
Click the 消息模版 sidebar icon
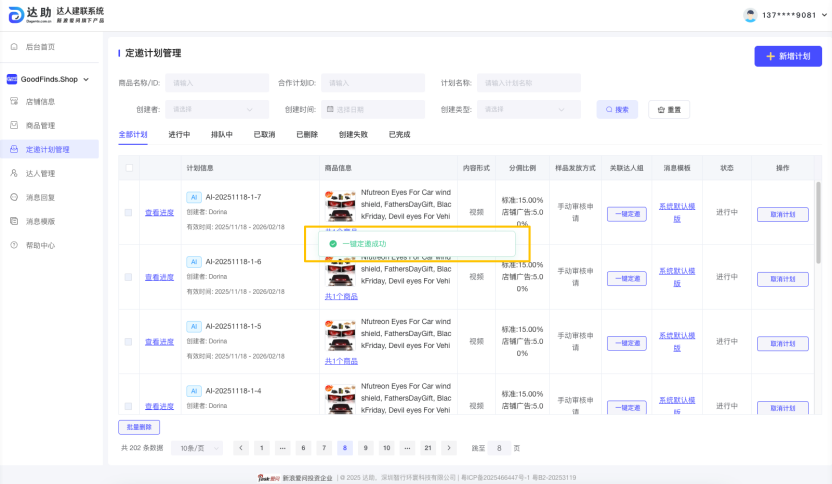(x=14, y=221)
